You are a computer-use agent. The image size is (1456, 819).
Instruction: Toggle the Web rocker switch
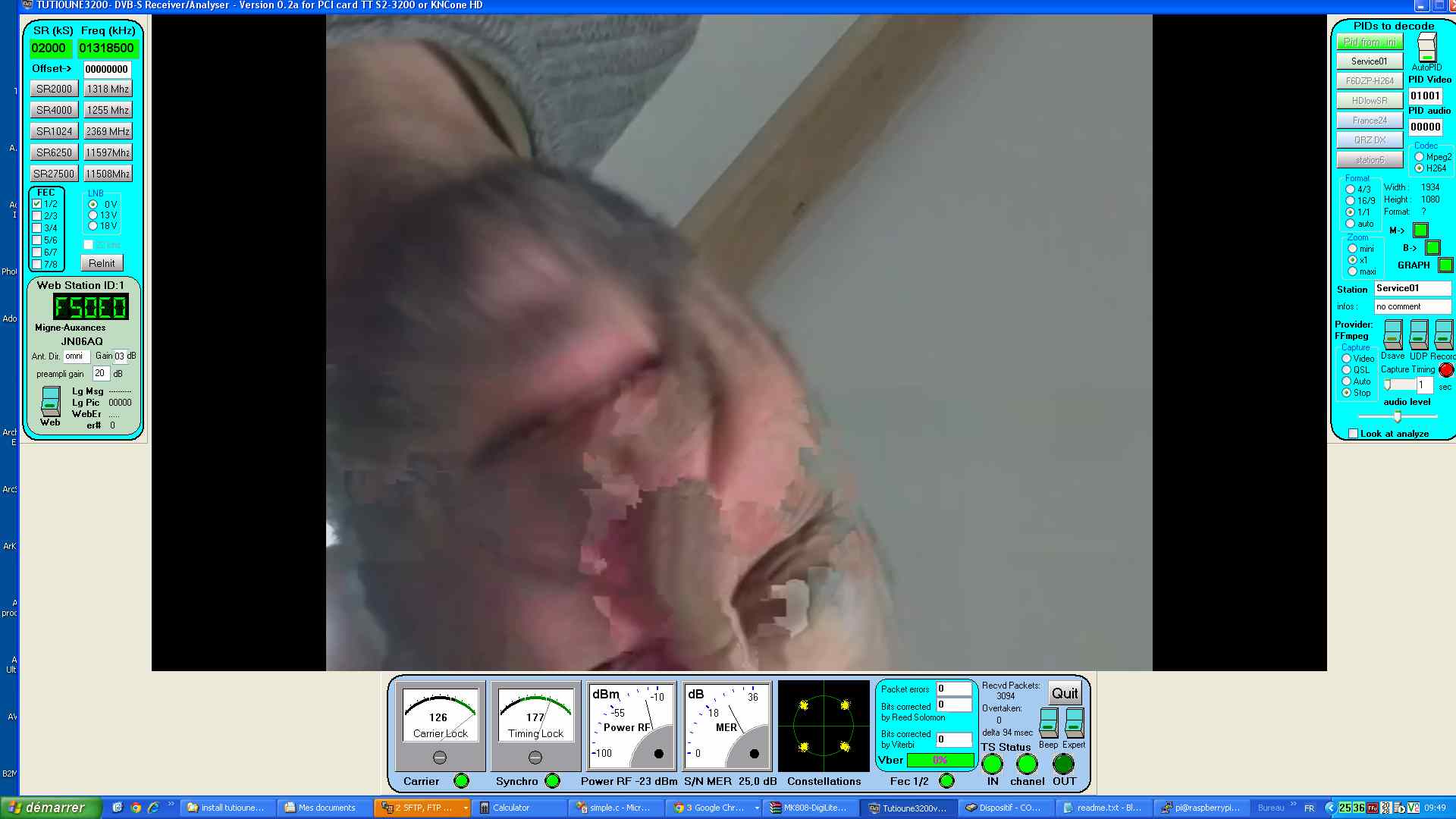click(x=51, y=400)
